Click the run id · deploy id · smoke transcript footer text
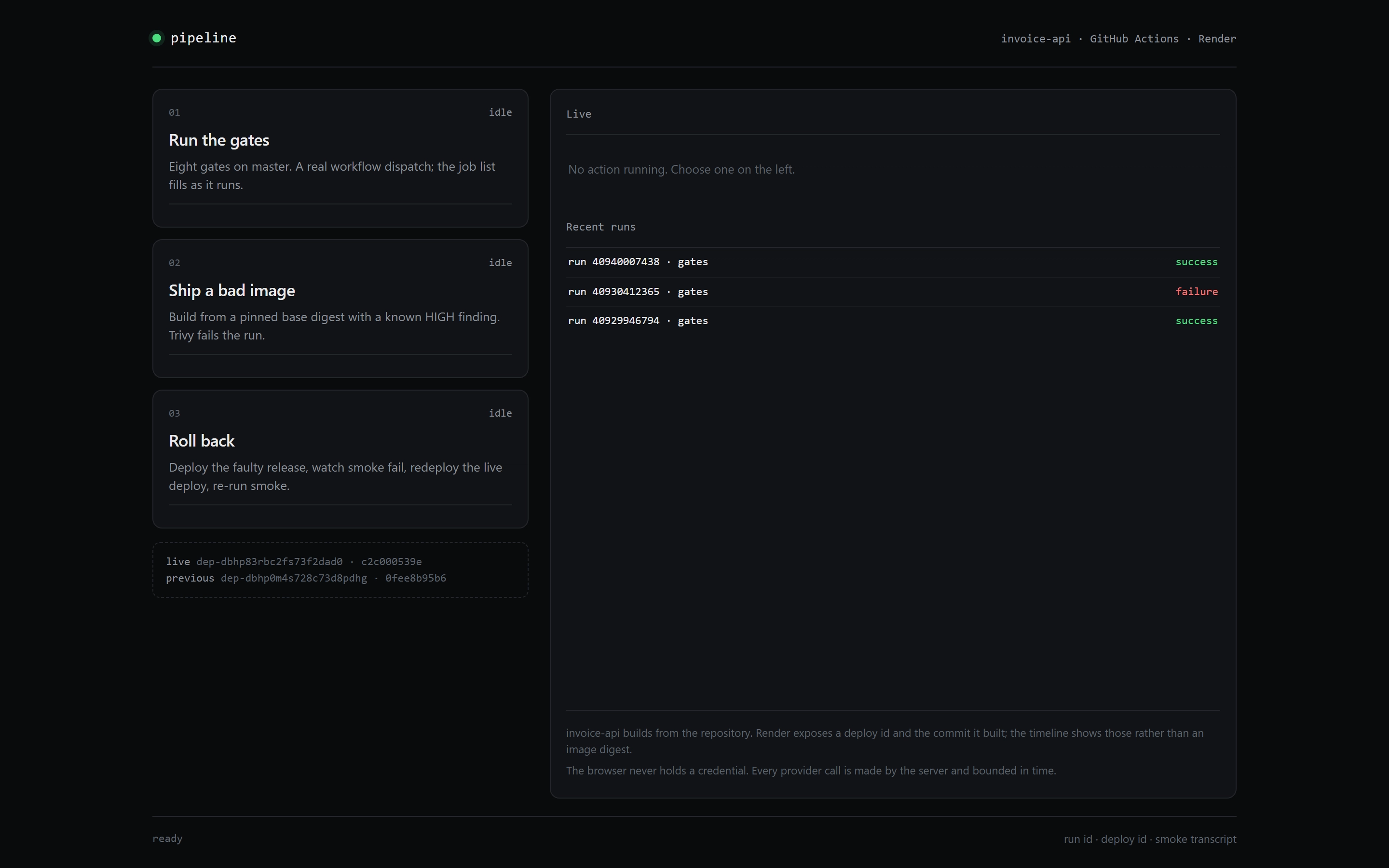This screenshot has height=868, width=1389. [1150, 839]
